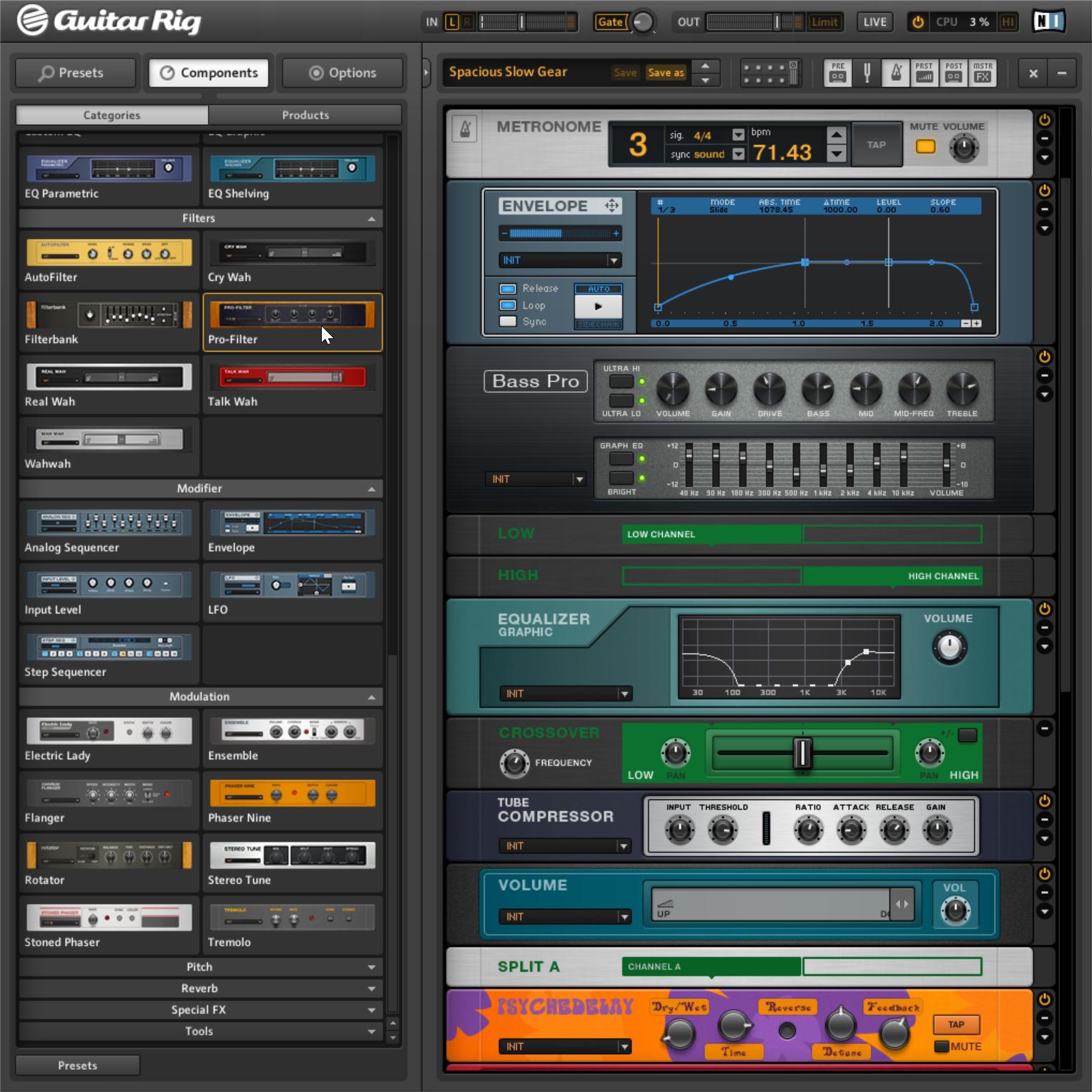Screen dimensions: 1092x1092
Task: Choose the Real Wah component
Action: 109,385
